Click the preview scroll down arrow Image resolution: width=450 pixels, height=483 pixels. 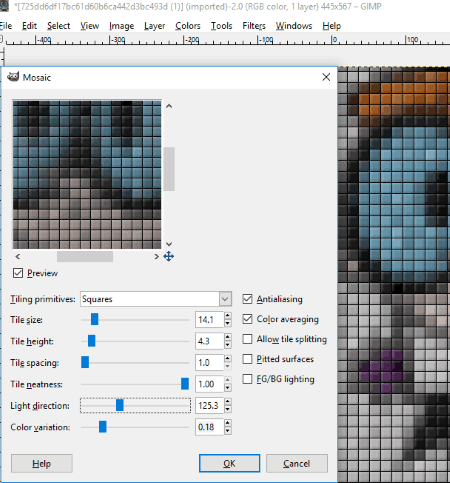pyautogui.click(x=169, y=244)
